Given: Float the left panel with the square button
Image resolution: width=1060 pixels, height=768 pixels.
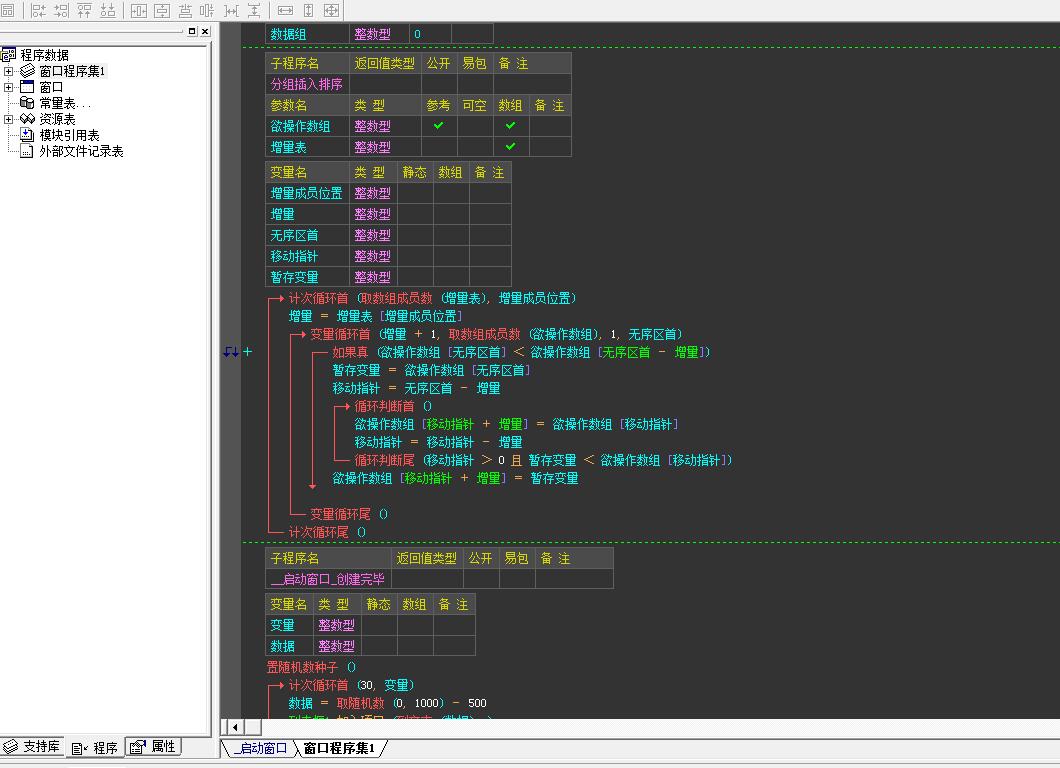Looking at the screenshot, I should [x=192, y=31].
